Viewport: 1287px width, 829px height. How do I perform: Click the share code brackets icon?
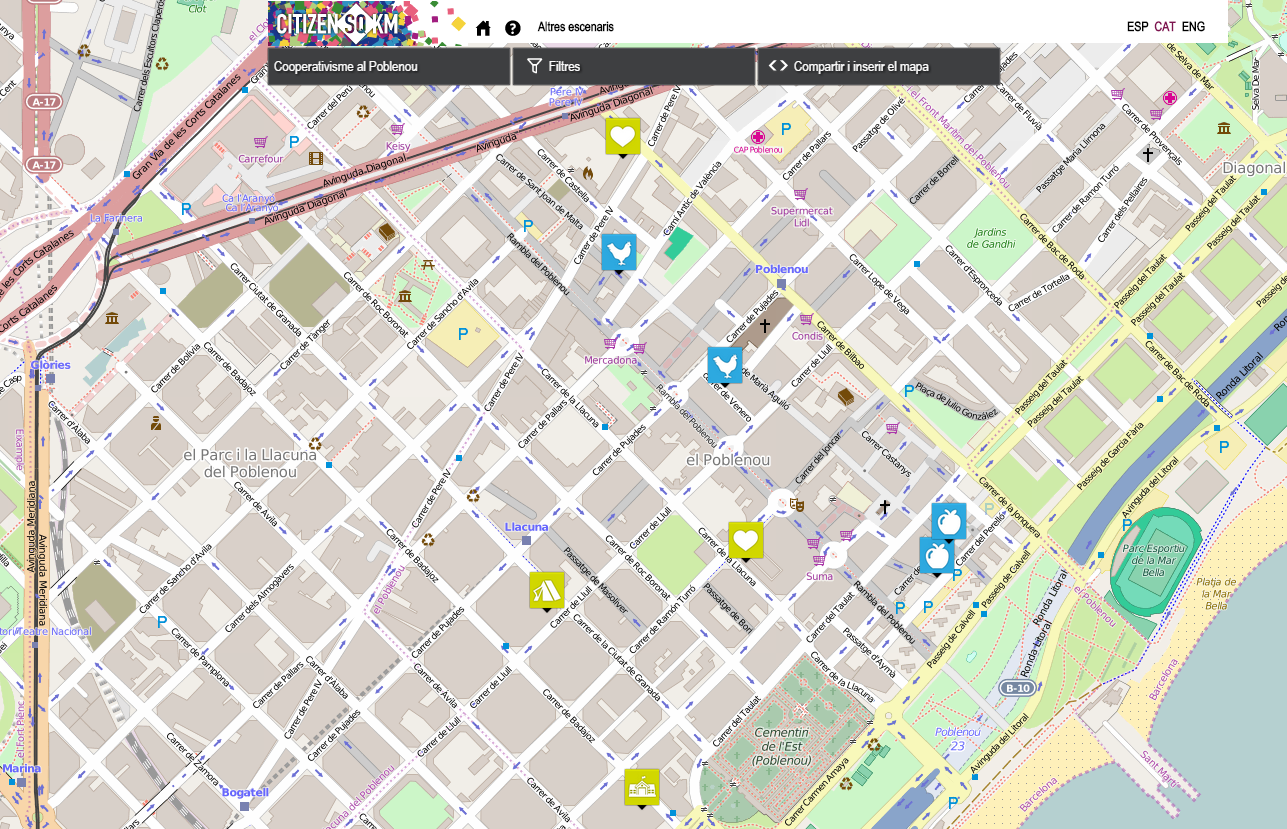click(778, 66)
